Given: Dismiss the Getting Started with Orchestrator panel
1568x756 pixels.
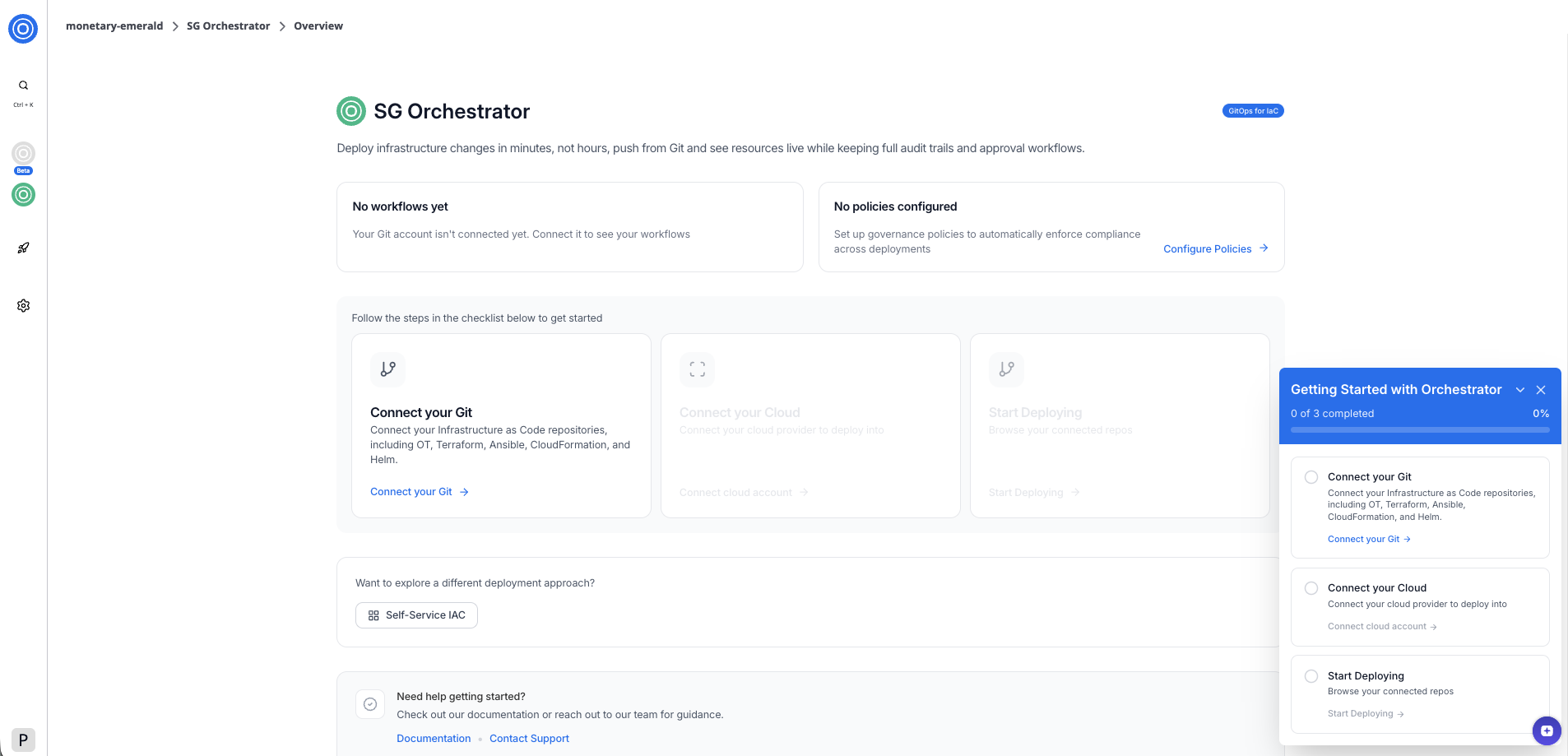Looking at the screenshot, I should [x=1540, y=389].
